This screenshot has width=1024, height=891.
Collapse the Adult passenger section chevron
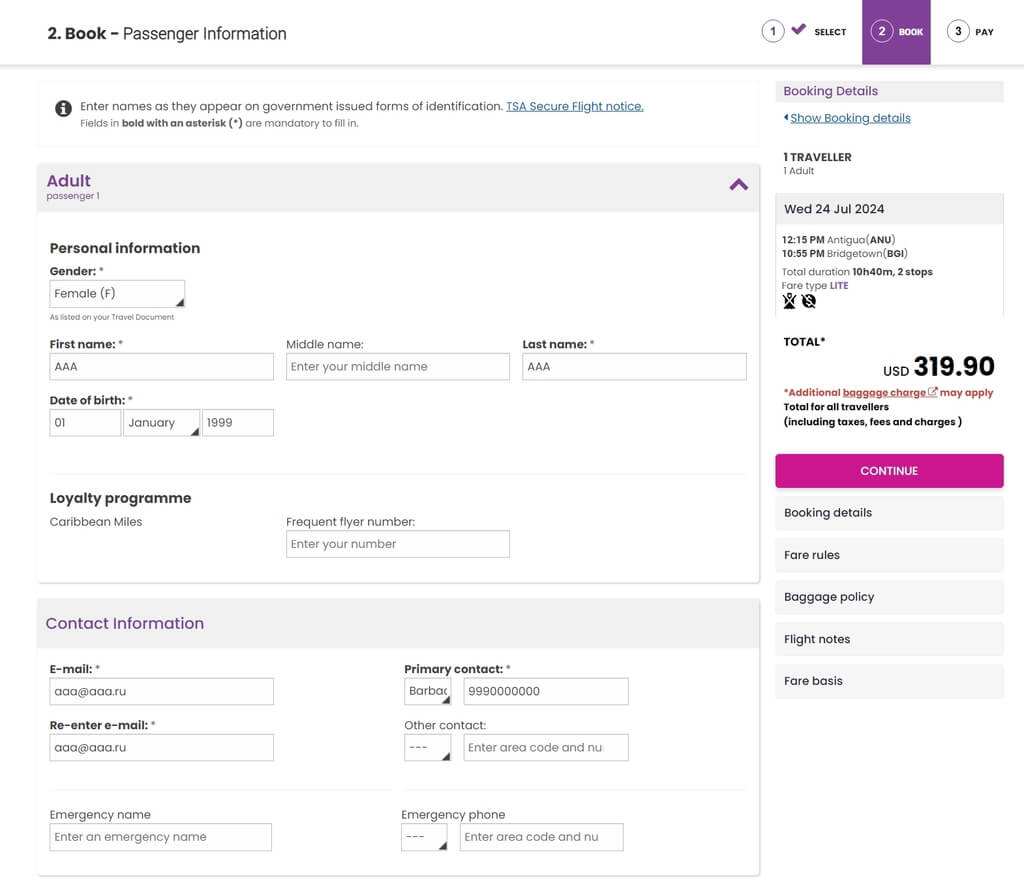738,185
